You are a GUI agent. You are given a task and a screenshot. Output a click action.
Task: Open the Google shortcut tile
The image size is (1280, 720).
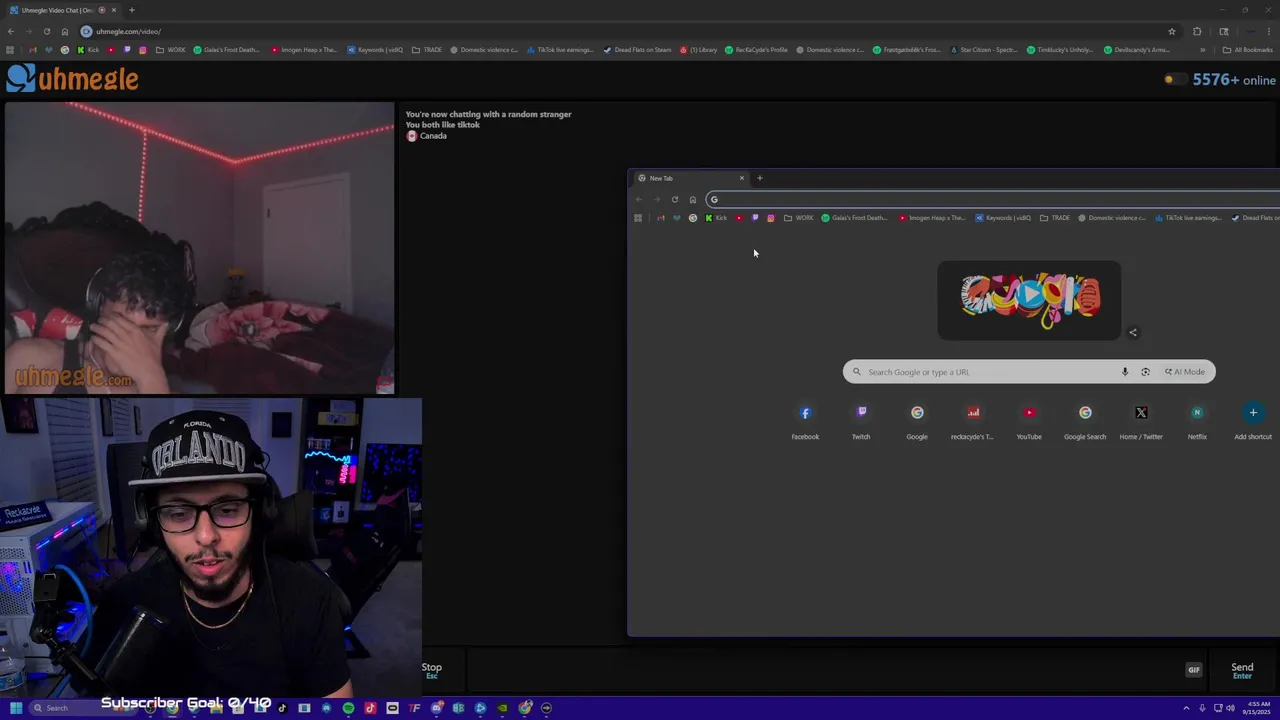coord(917,421)
